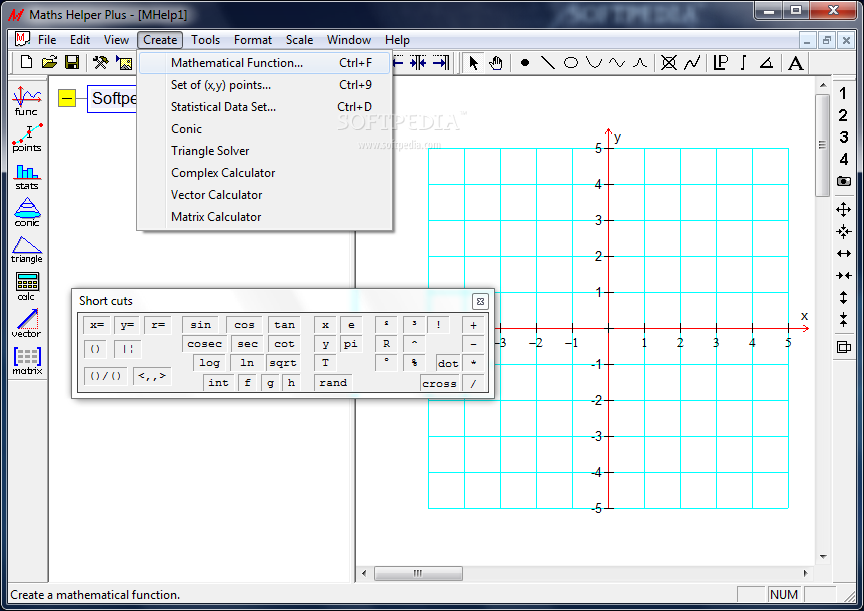864x611 pixels.
Task: Open the matrix sidebar icon
Action: click(26, 361)
